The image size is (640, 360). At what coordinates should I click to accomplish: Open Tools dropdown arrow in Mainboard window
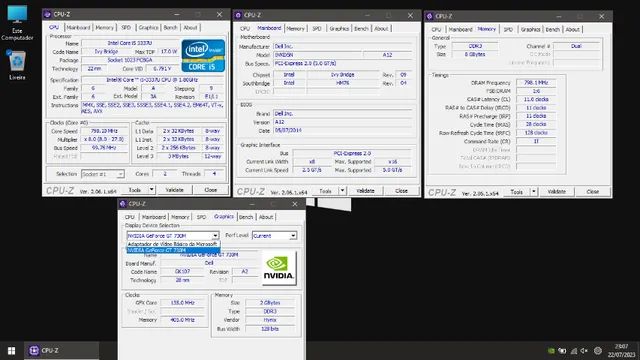point(342,191)
